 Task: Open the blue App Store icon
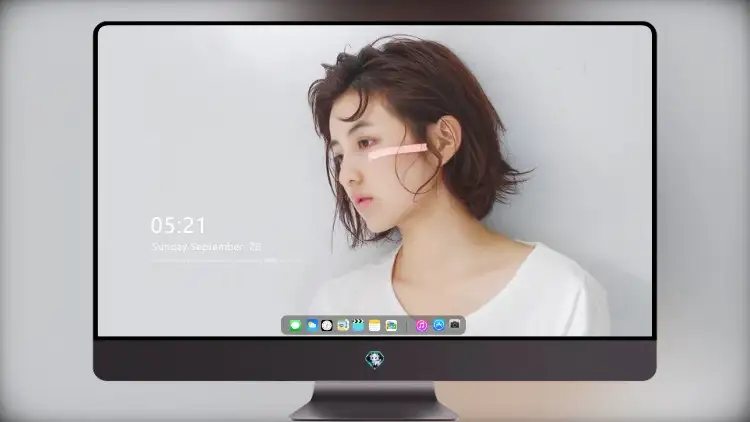pos(438,325)
